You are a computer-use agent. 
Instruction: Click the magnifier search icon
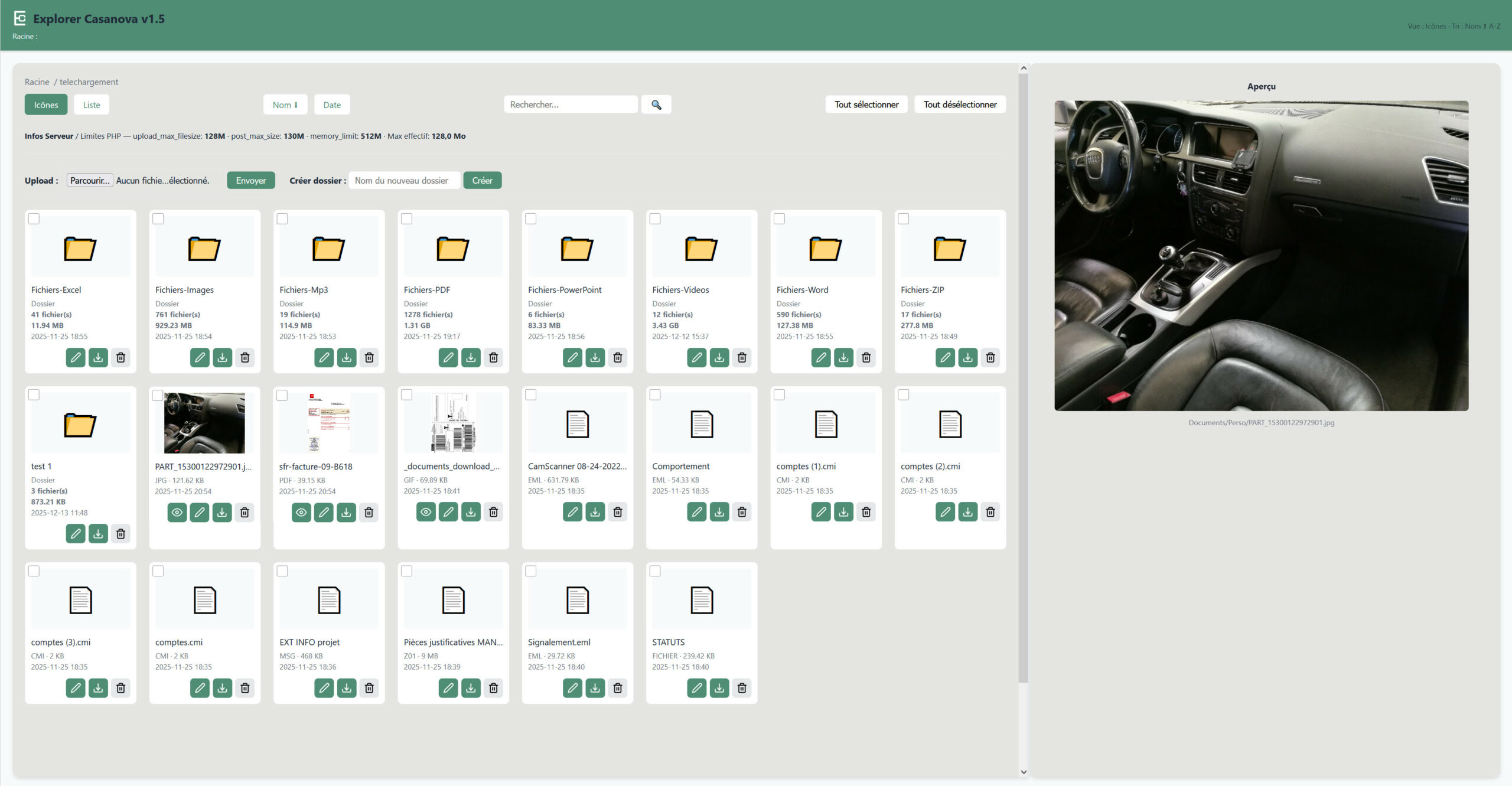click(656, 105)
